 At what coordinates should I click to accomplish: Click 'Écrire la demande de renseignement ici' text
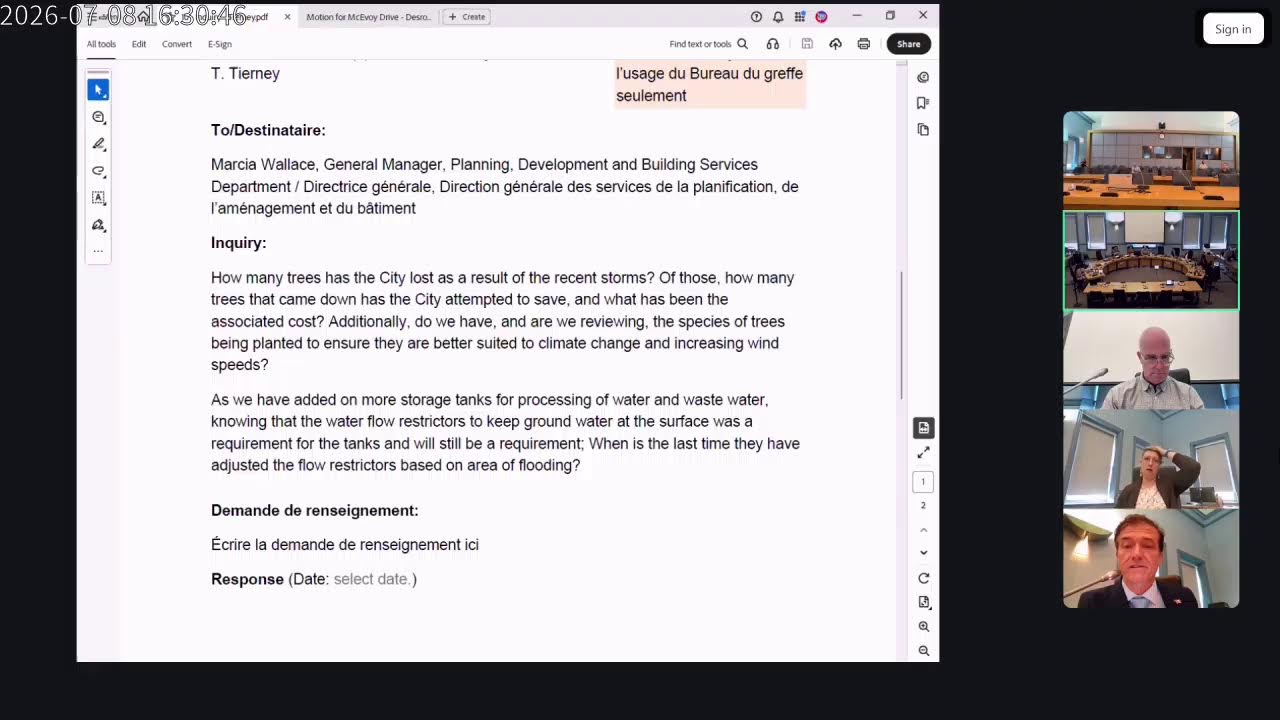(x=345, y=545)
